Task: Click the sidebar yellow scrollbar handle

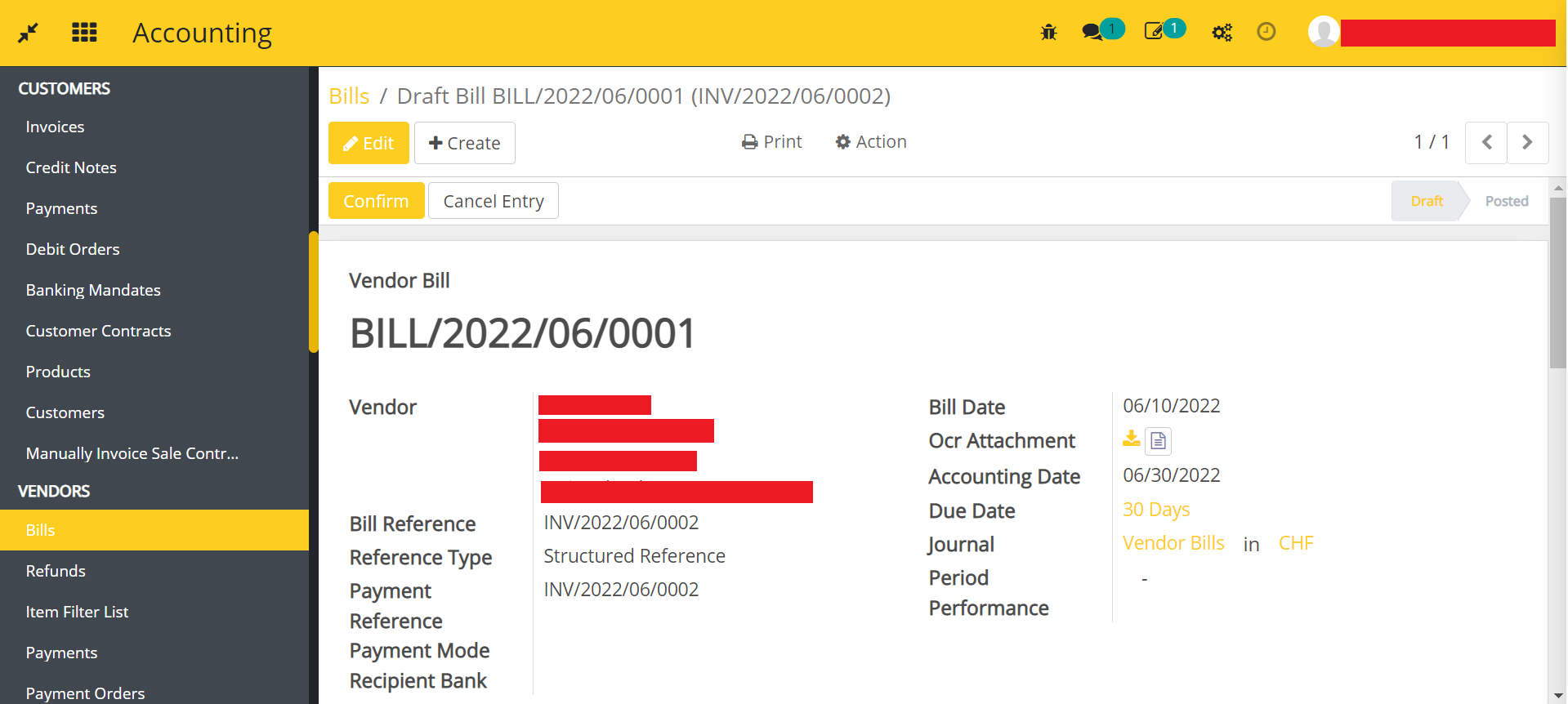Action: (313, 292)
